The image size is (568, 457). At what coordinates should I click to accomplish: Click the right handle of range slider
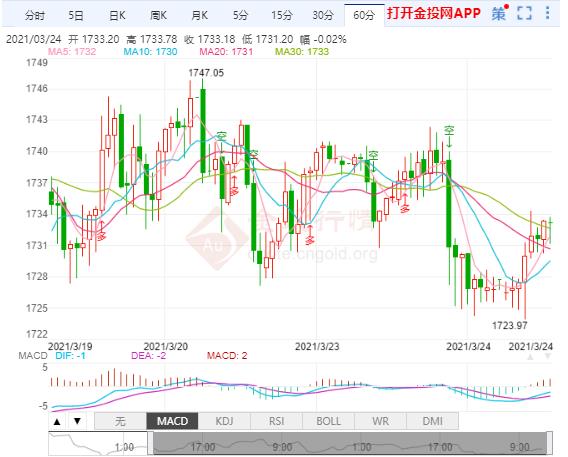tap(550, 443)
